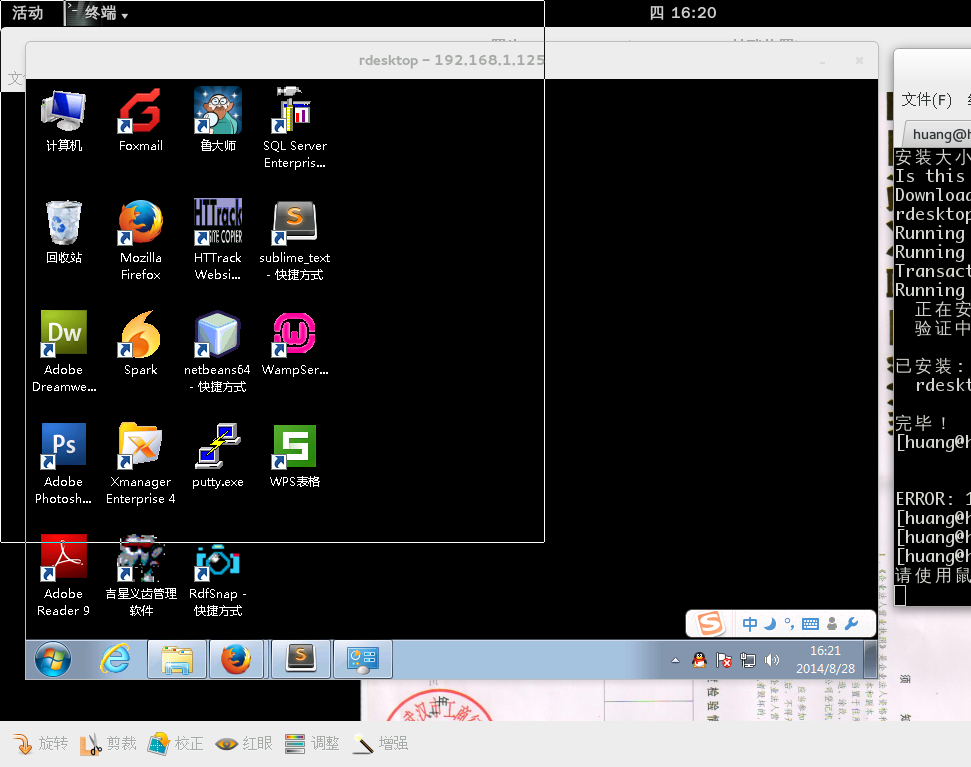Launch Internet Explorer from the taskbar
This screenshot has width=971, height=767.
click(x=115, y=659)
